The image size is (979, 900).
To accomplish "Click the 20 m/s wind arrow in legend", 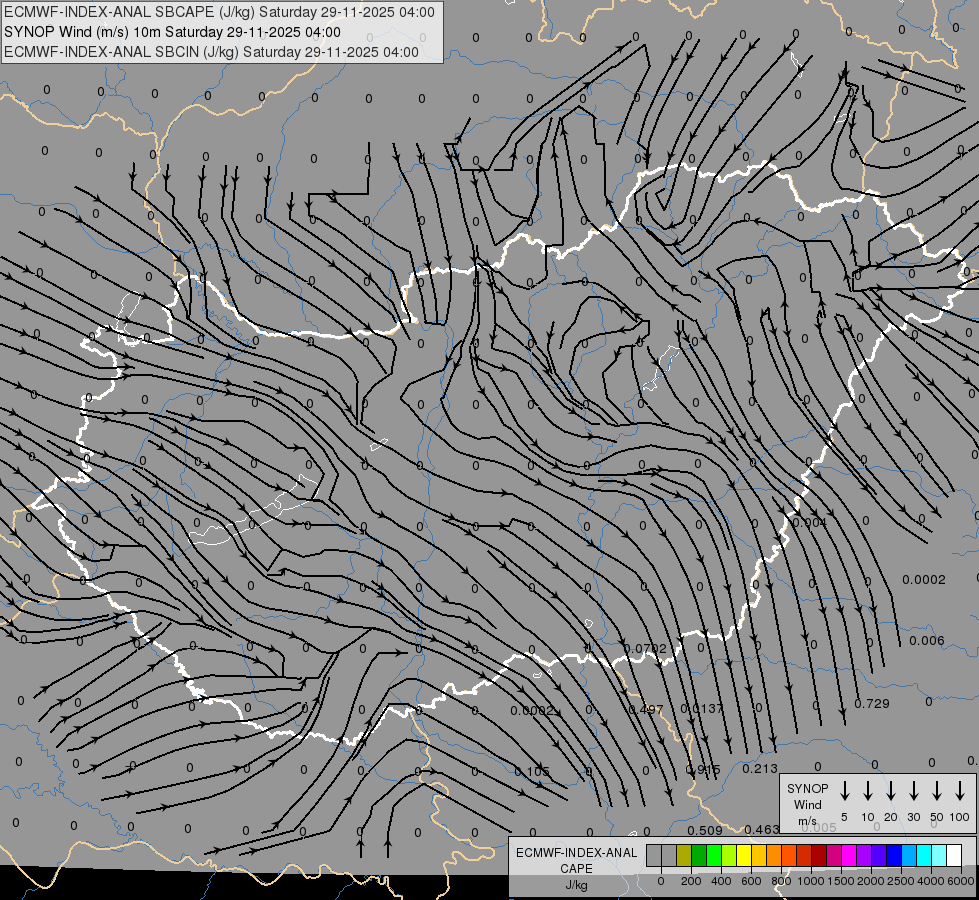I will (891, 791).
